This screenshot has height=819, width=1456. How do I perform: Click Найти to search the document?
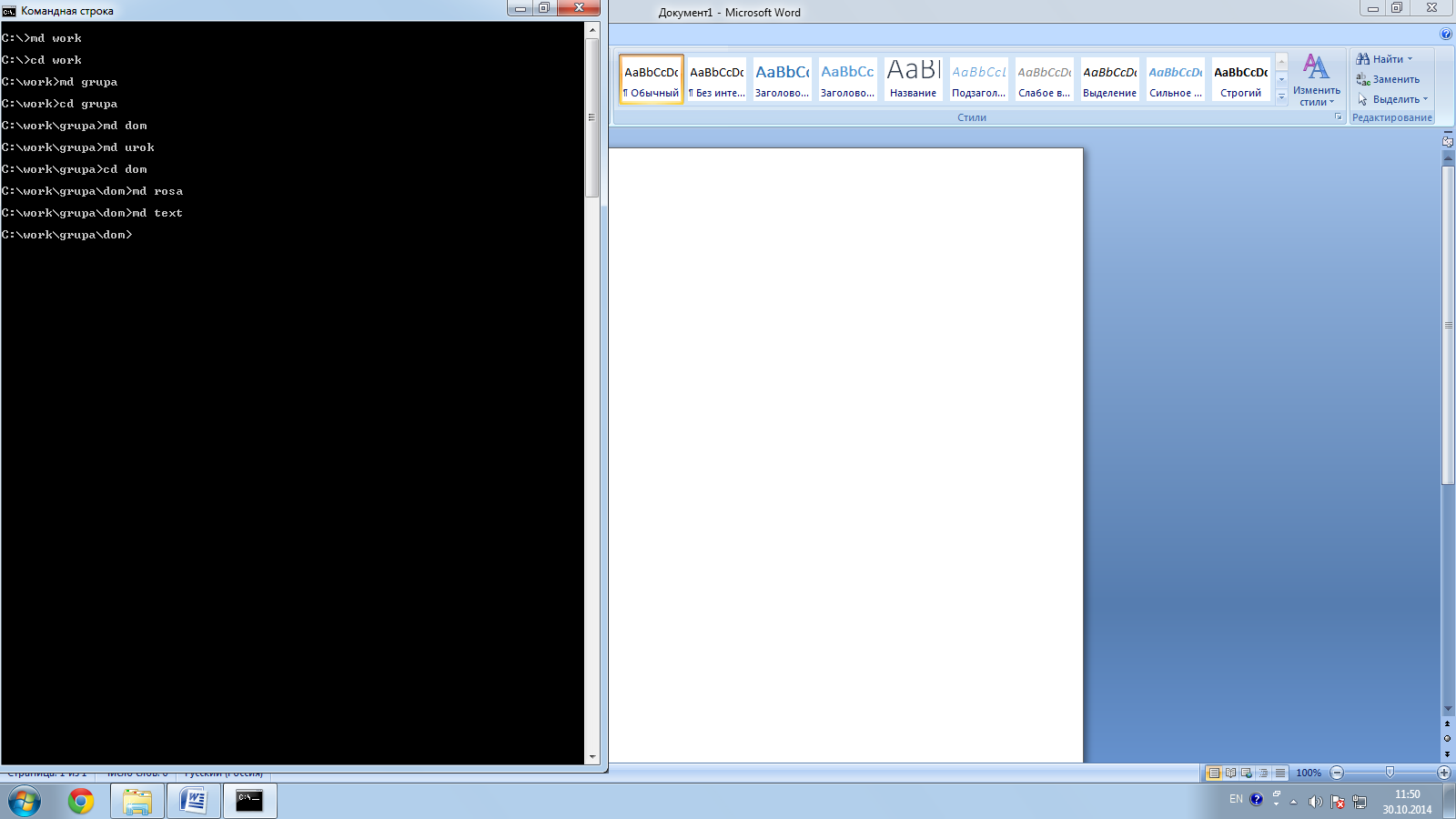pos(1385,59)
